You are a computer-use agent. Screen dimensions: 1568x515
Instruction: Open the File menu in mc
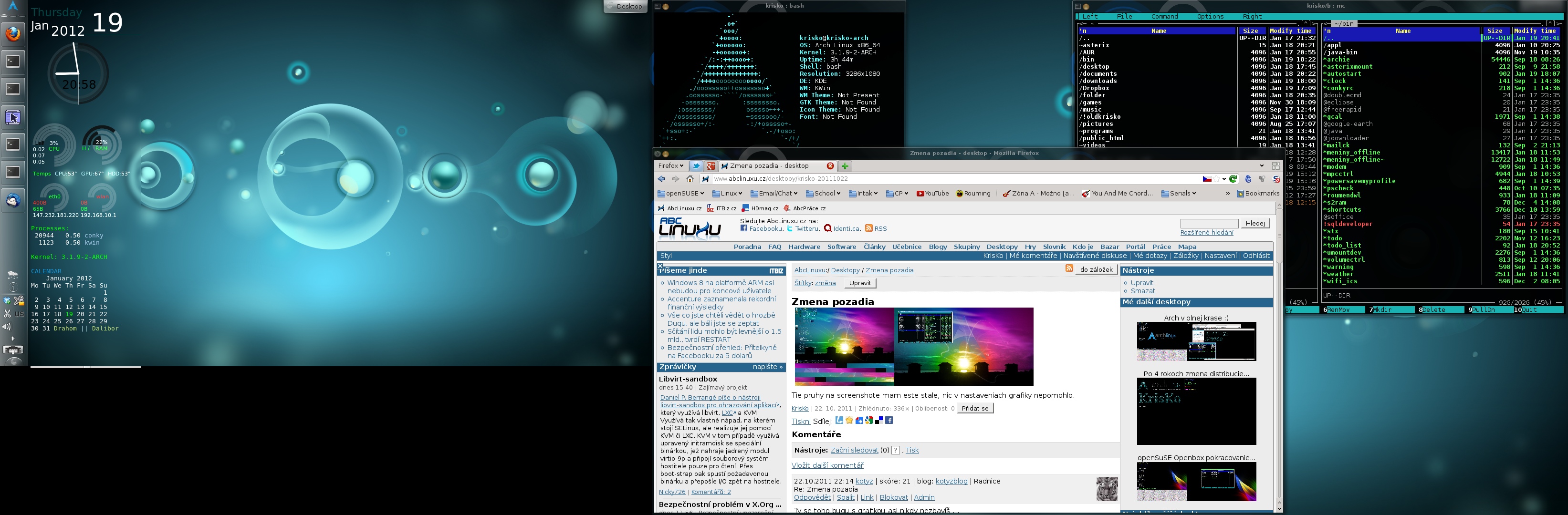click(1124, 16)
